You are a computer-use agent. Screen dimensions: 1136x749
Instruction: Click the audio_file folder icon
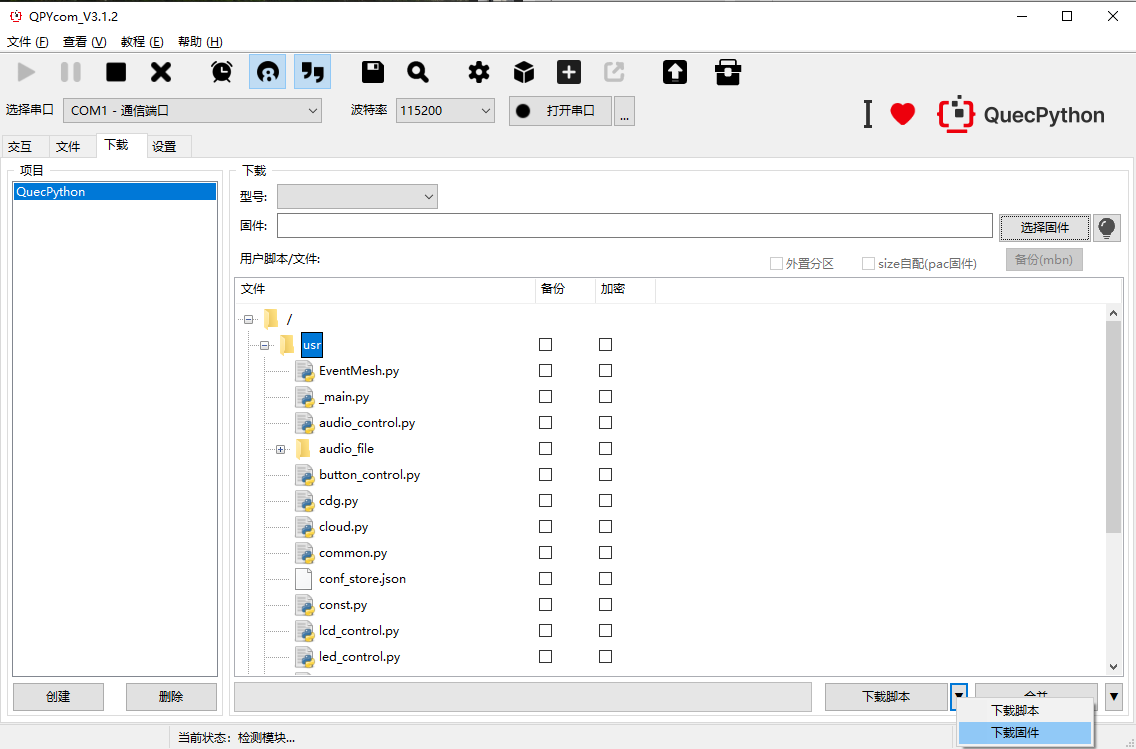coord(303,449)
